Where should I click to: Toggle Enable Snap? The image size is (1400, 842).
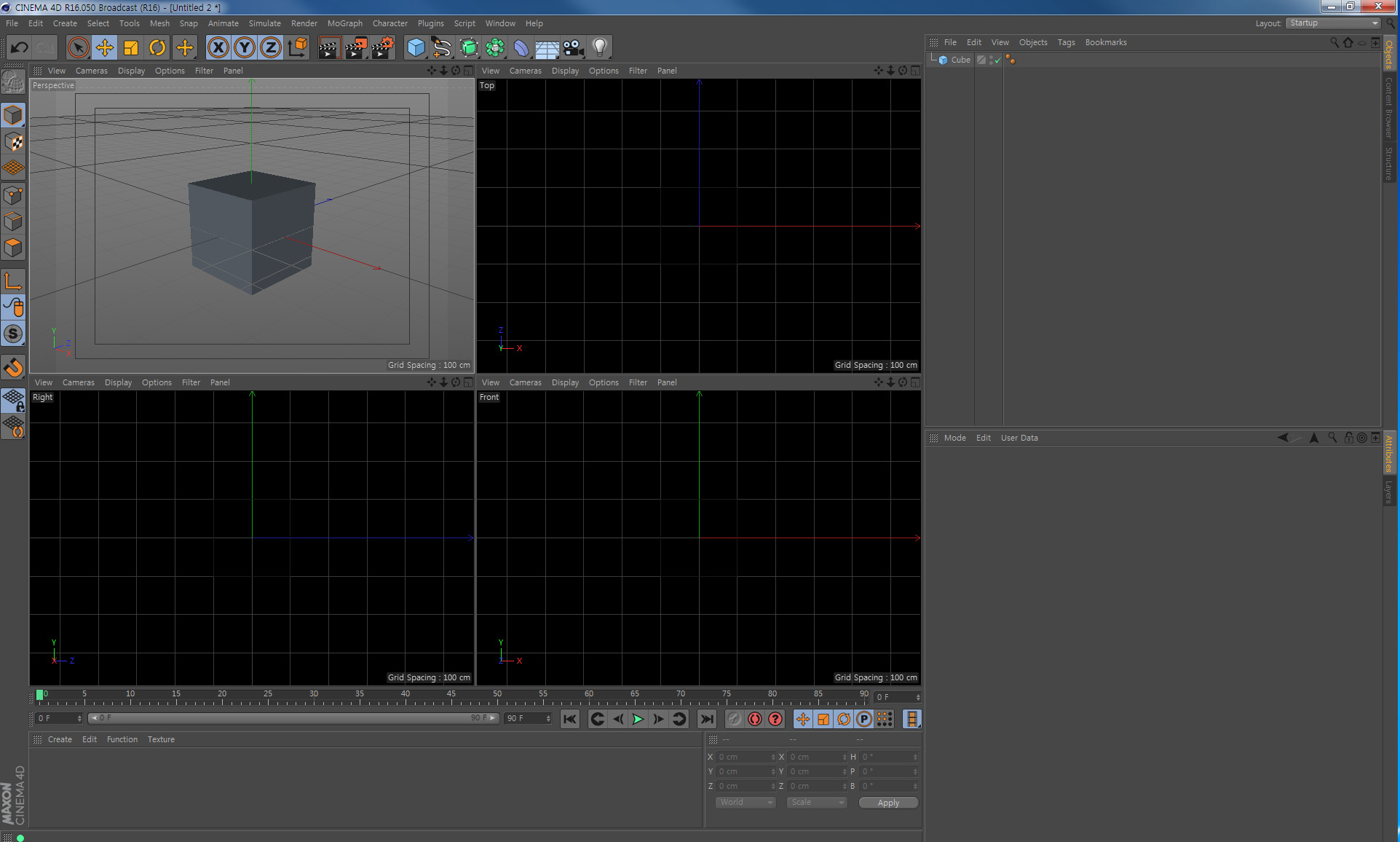click(x=13, y=368)
